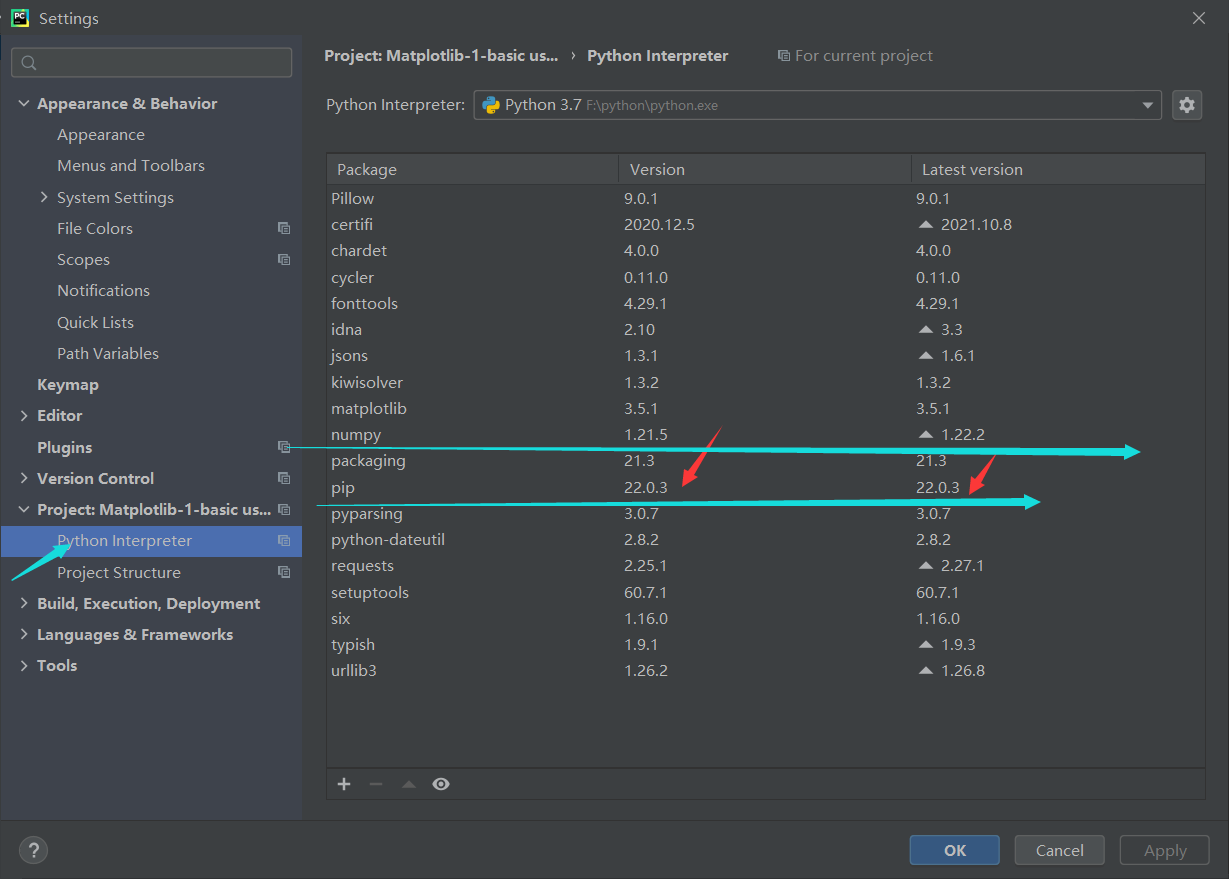Expand Build, Execution, Deployment section

click(x=24, y=604)
